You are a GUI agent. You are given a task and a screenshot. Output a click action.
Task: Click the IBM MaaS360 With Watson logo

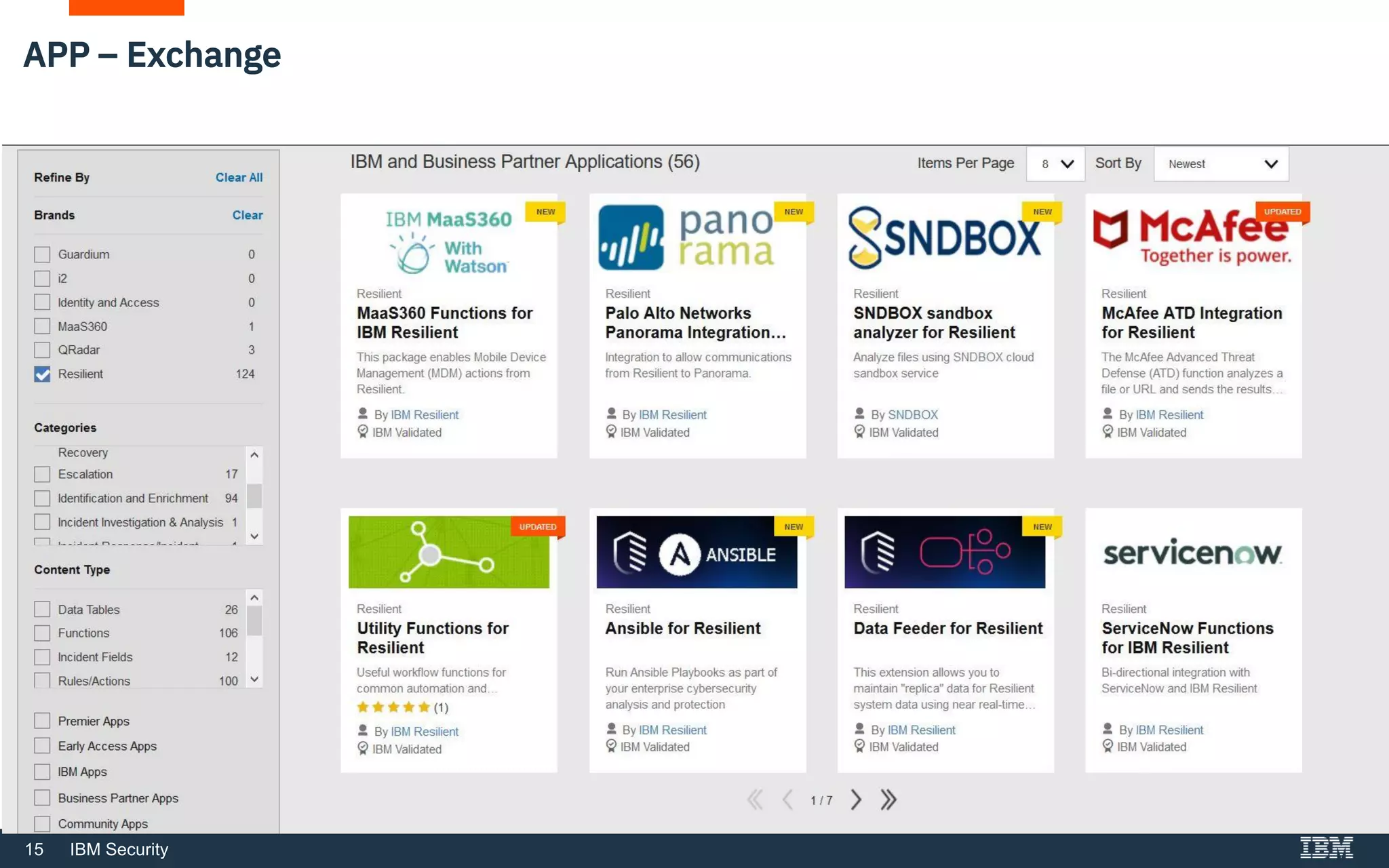point(448,241)
